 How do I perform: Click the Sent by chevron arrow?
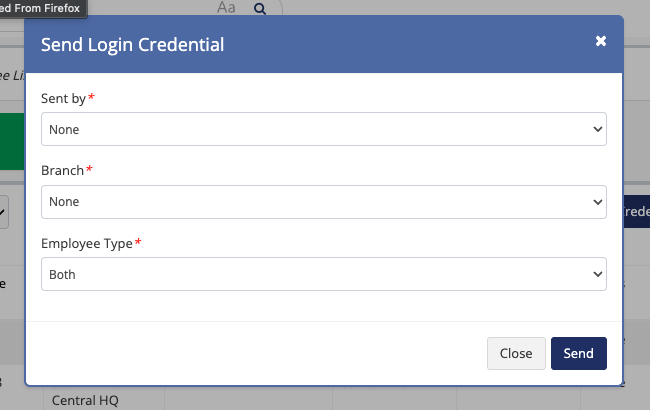coord(598,129)
